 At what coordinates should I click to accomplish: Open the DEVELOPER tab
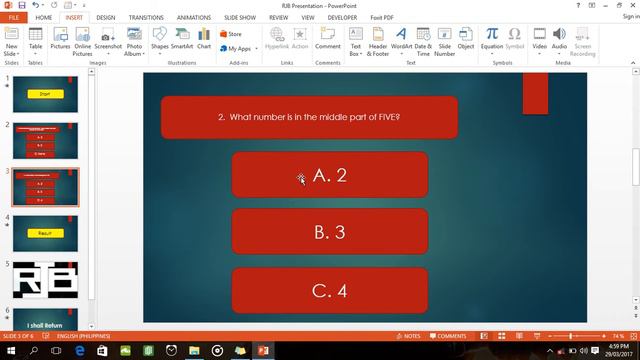[x=342, y=18]
